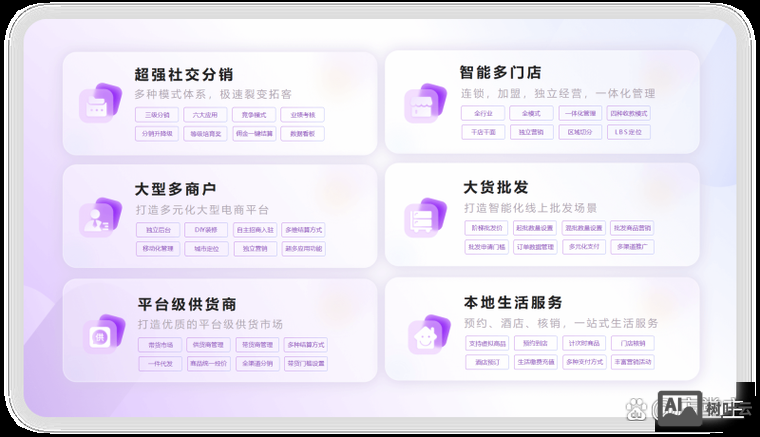Open the 平台级供货商 heading
The width and height of the screenshot is (760, 437).
coord(187,304)
